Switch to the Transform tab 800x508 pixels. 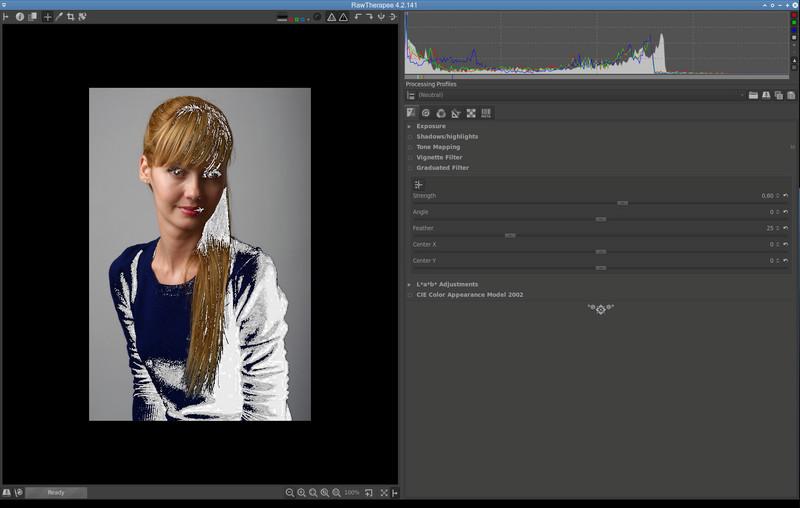click(456, 113)
